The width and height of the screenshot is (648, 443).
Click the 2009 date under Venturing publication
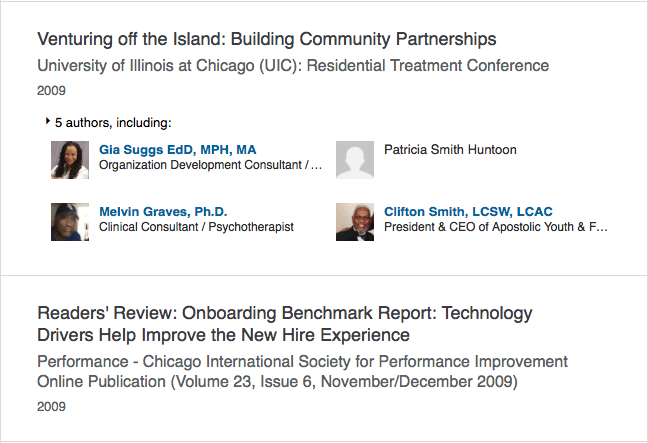pyautogui.click(x=51, y=91)
